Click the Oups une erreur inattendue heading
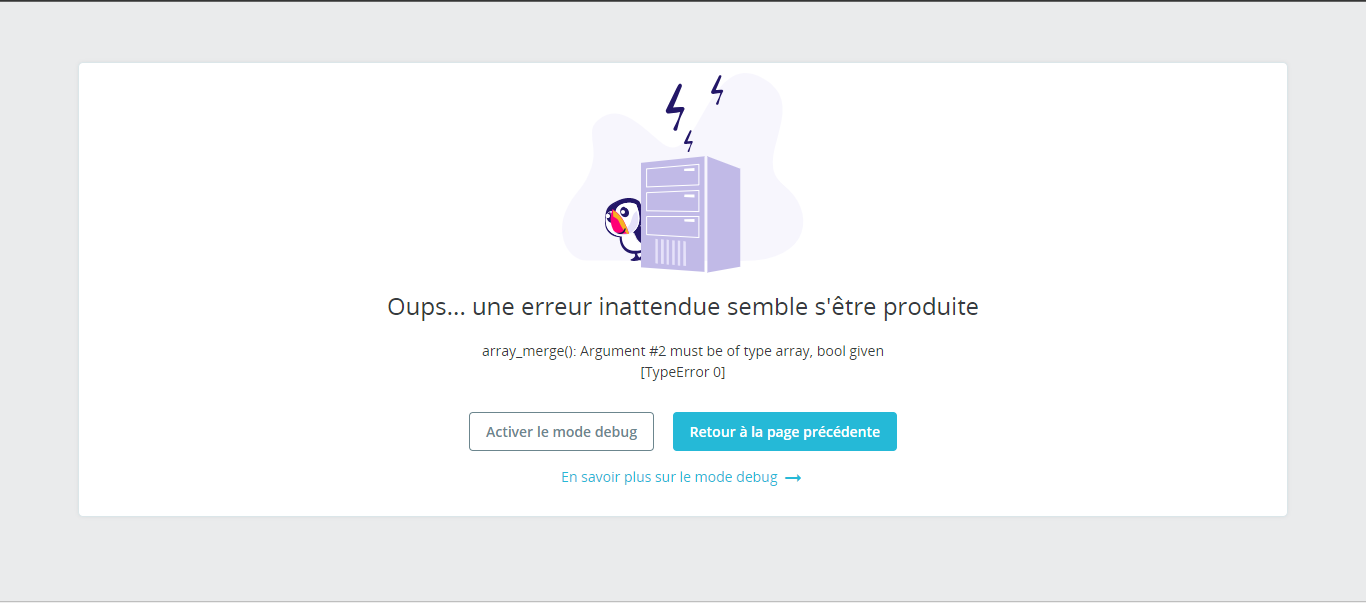1366x603 pixels. (683, 307)
